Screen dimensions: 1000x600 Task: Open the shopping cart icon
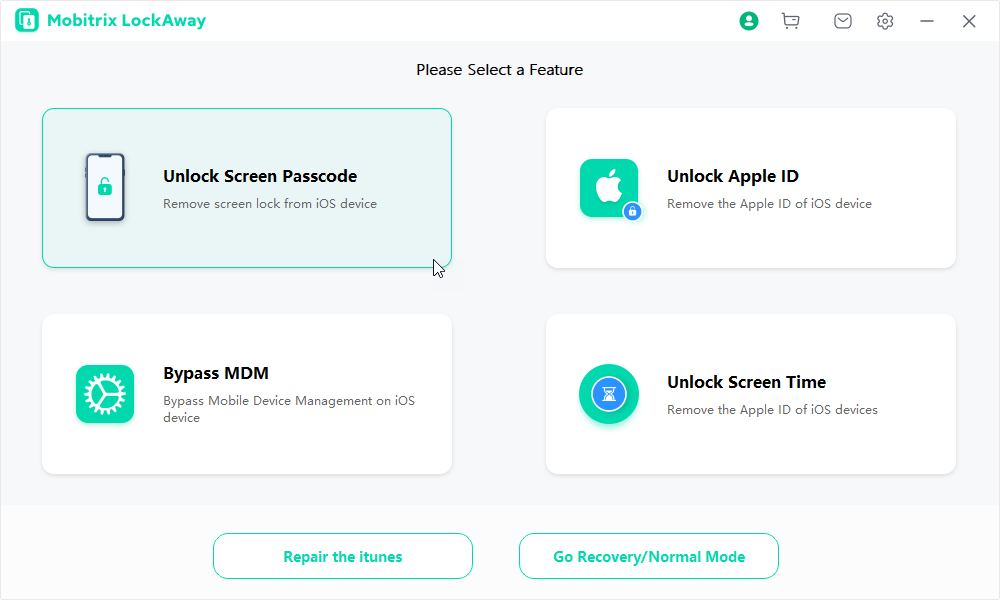point(791,21)
